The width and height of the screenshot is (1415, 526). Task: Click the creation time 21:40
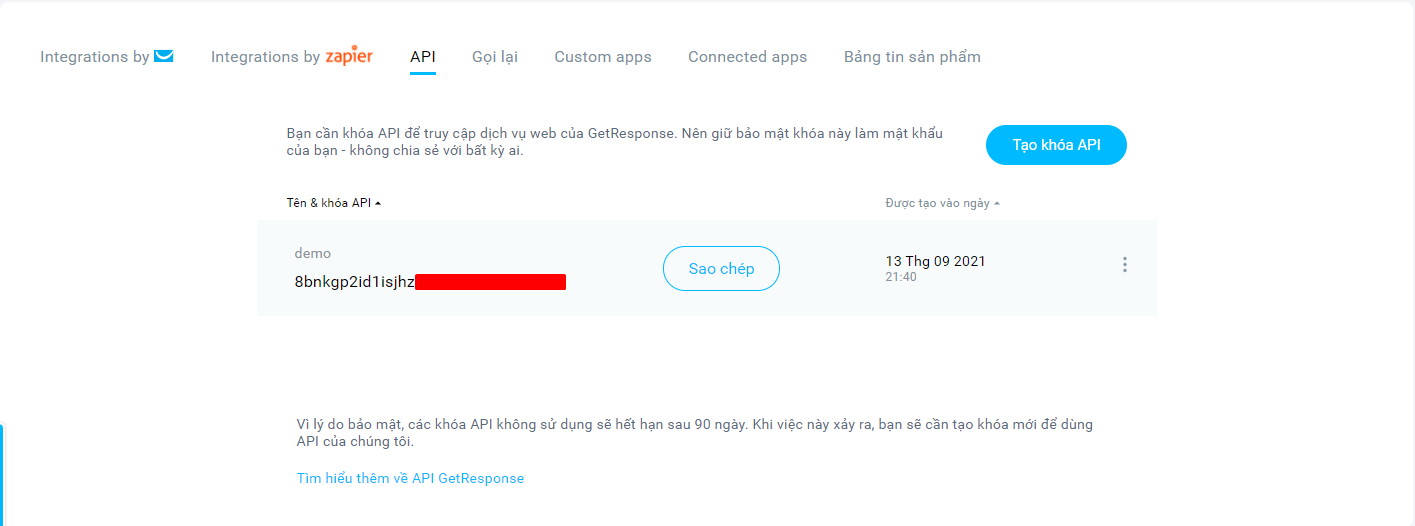[x=901, y=277]
